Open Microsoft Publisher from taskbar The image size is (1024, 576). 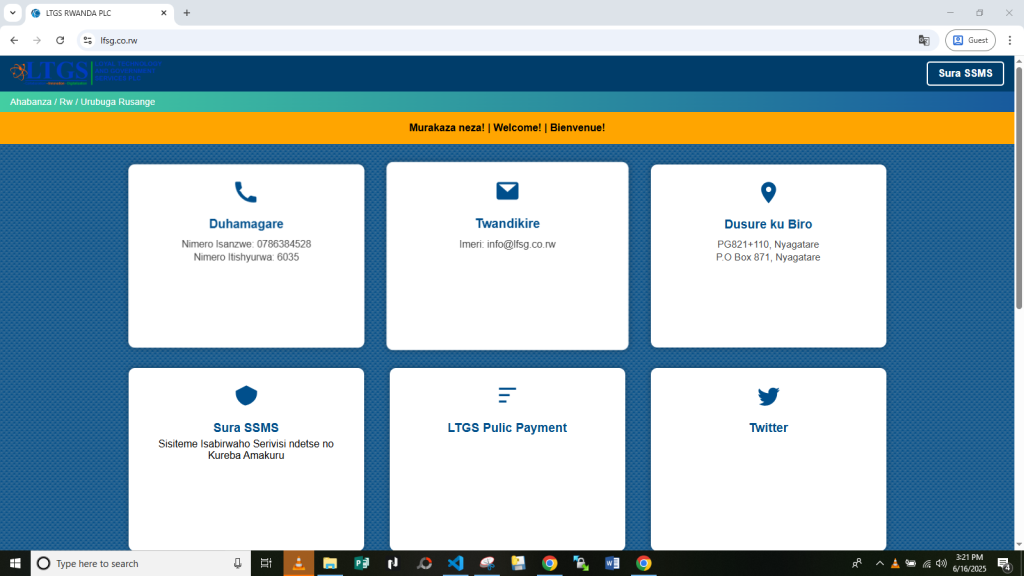pos(361,563)
